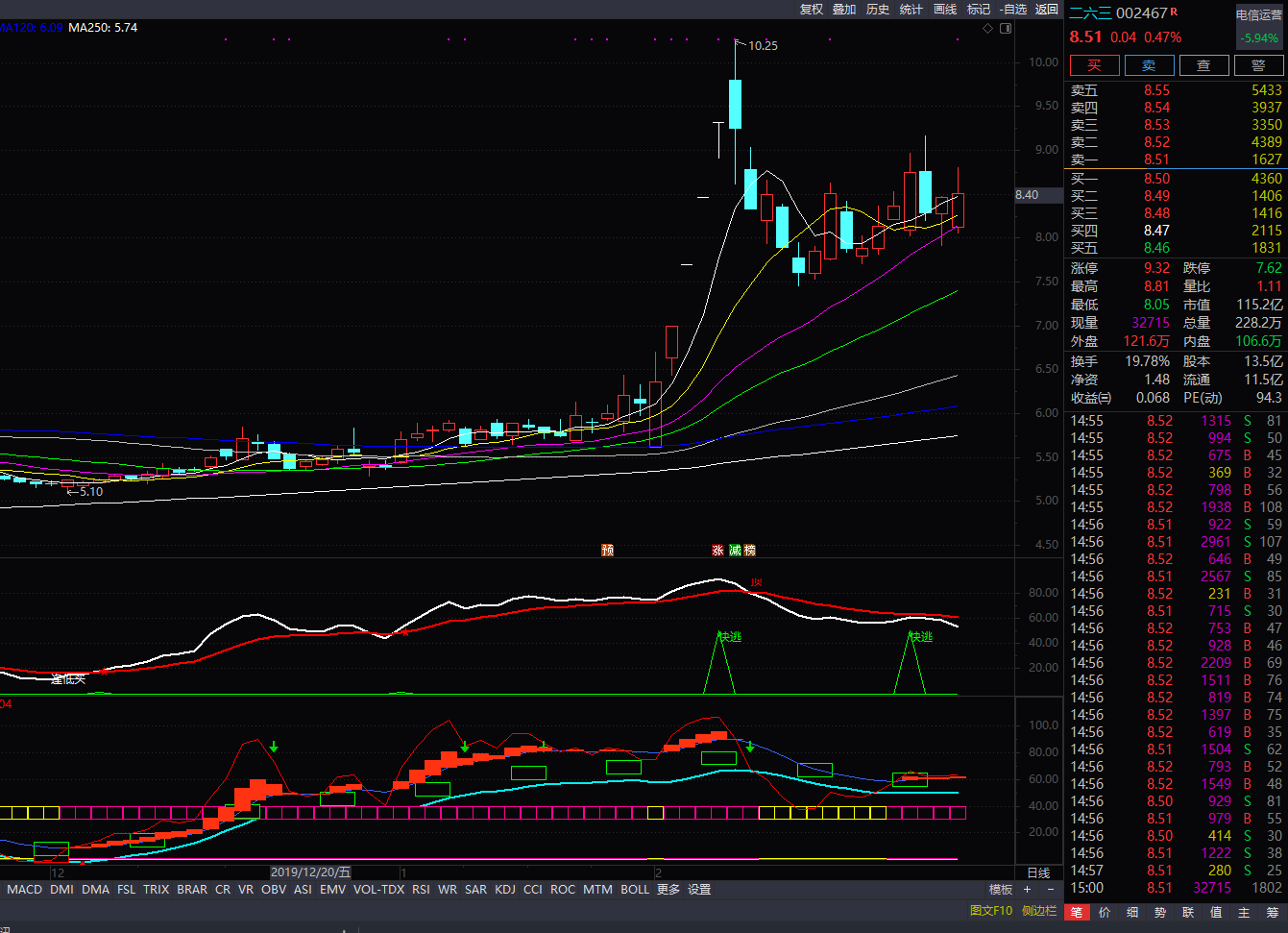1288x933 pixels.
Task: Select the SAR indicator tab
Action: click(x=475, y=890)
